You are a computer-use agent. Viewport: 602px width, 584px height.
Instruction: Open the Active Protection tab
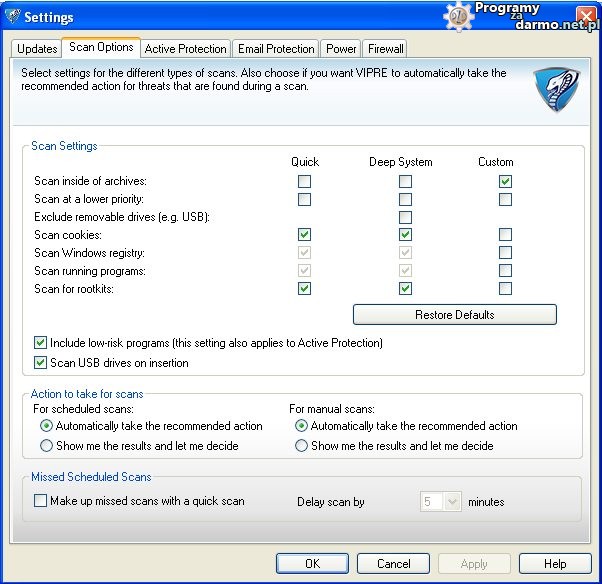pos(185,49)
